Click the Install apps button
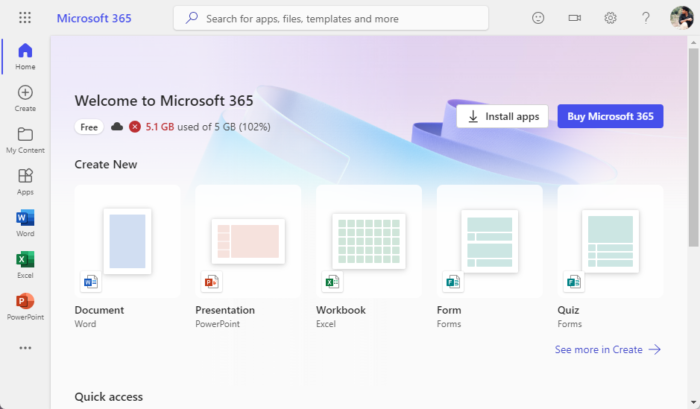700x409 pixels. click(x=502, y=116)
